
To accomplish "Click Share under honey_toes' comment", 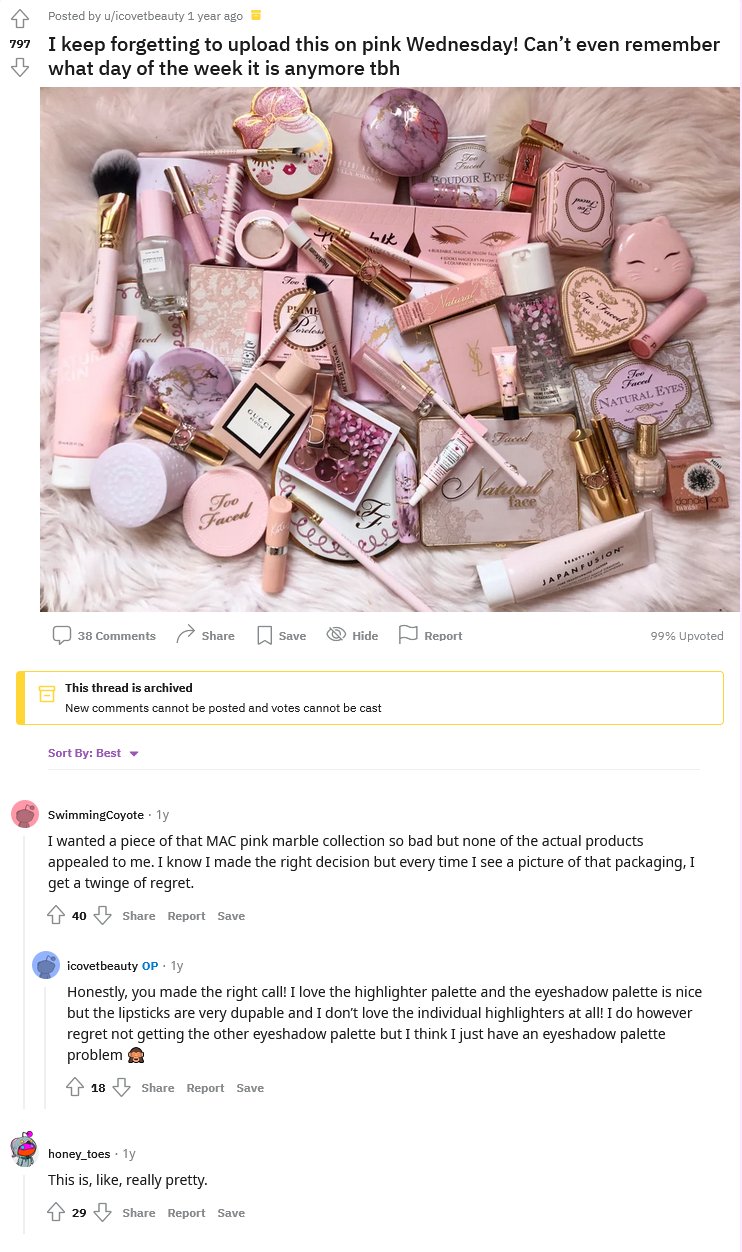I will click(x=139, y=1212).
